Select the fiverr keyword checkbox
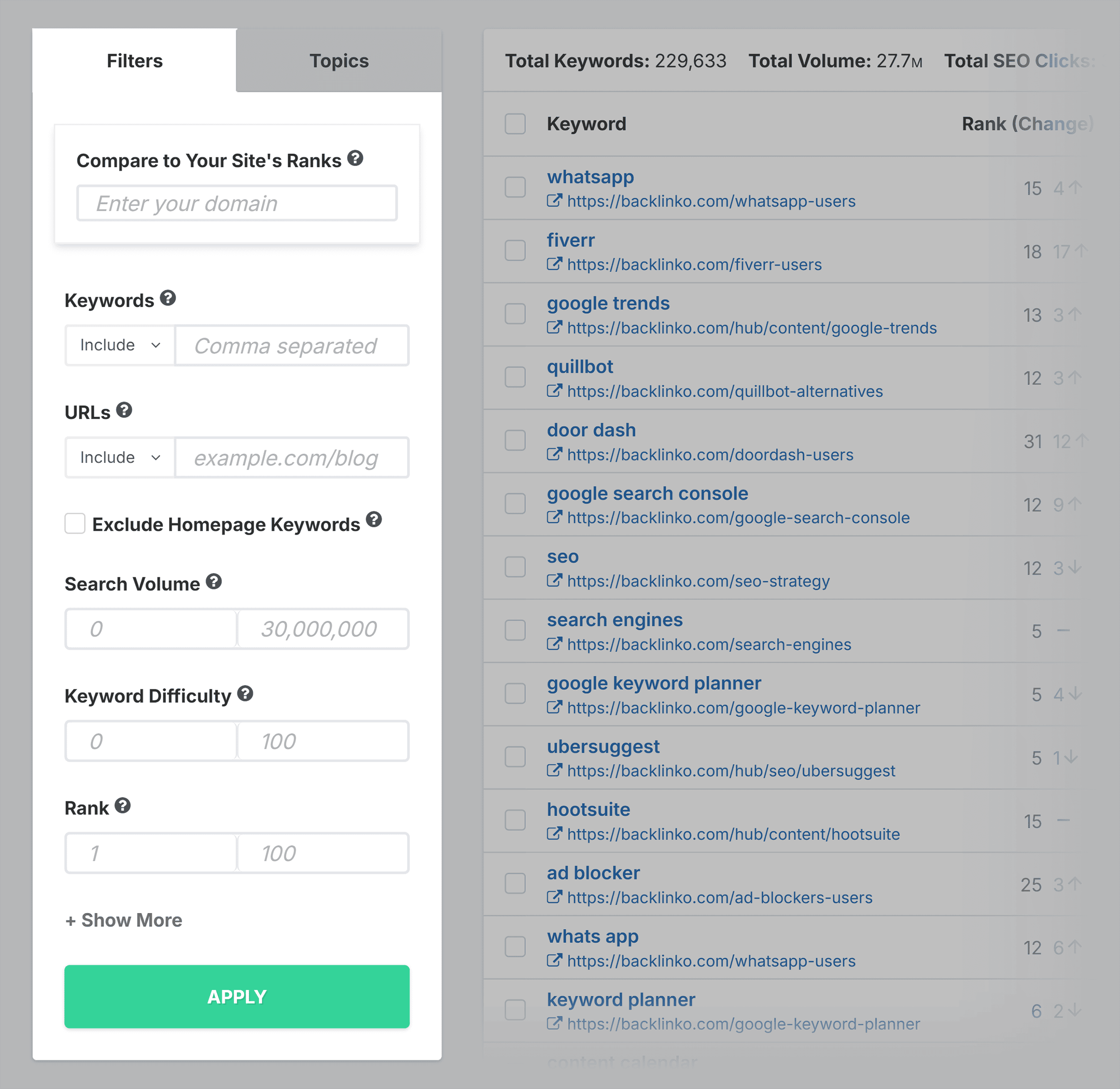 515,251
